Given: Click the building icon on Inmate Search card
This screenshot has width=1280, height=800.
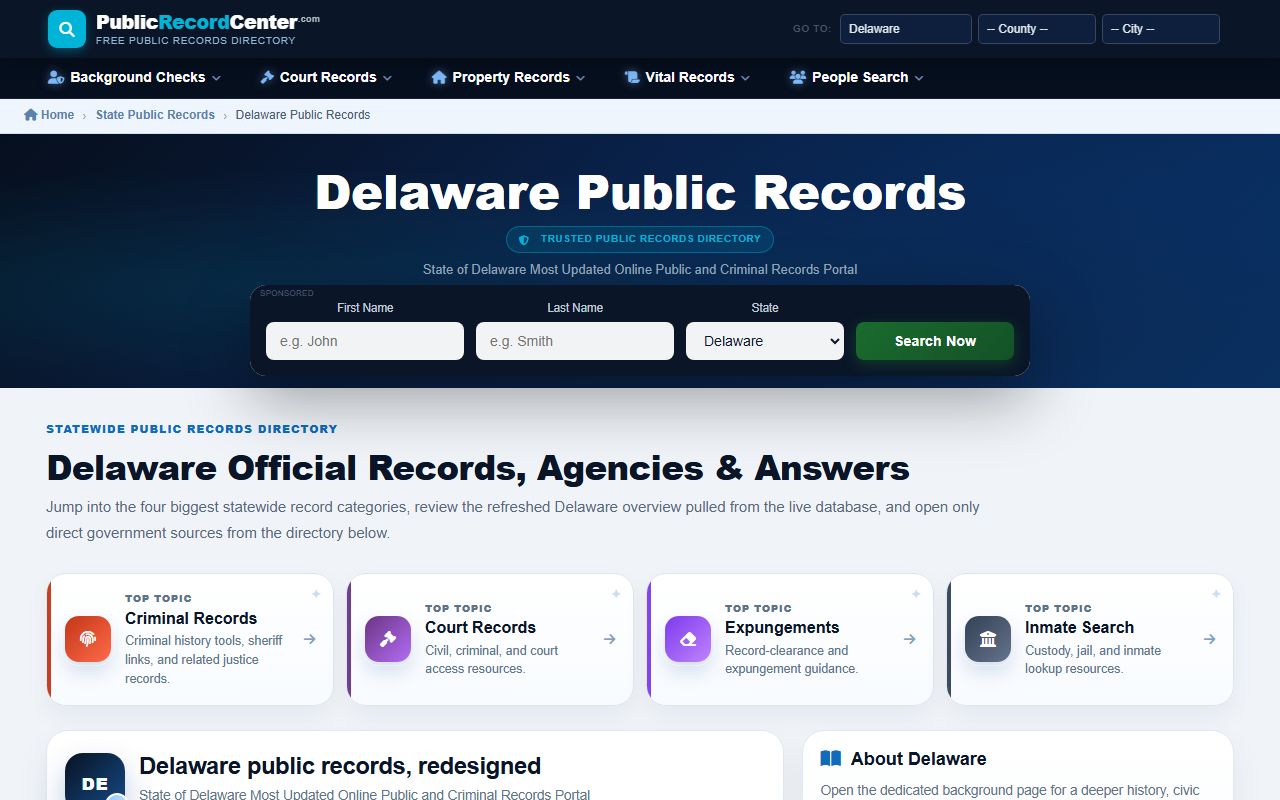Looking at the screenshot, I should [988, 639].
